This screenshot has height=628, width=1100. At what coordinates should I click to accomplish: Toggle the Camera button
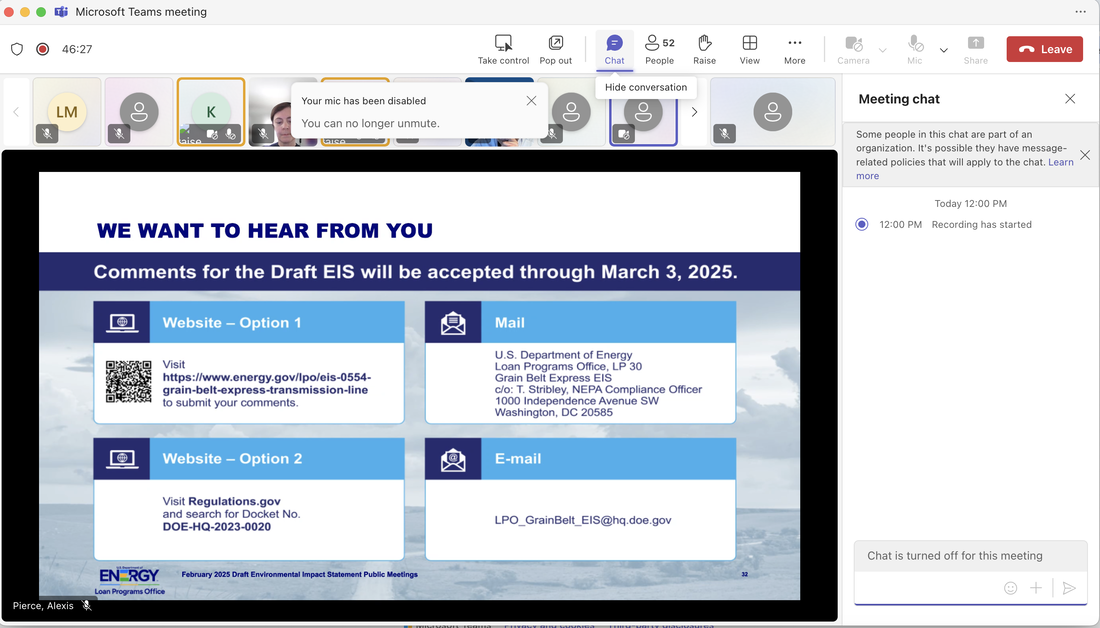pyautogui.click(x=853, y=49)
